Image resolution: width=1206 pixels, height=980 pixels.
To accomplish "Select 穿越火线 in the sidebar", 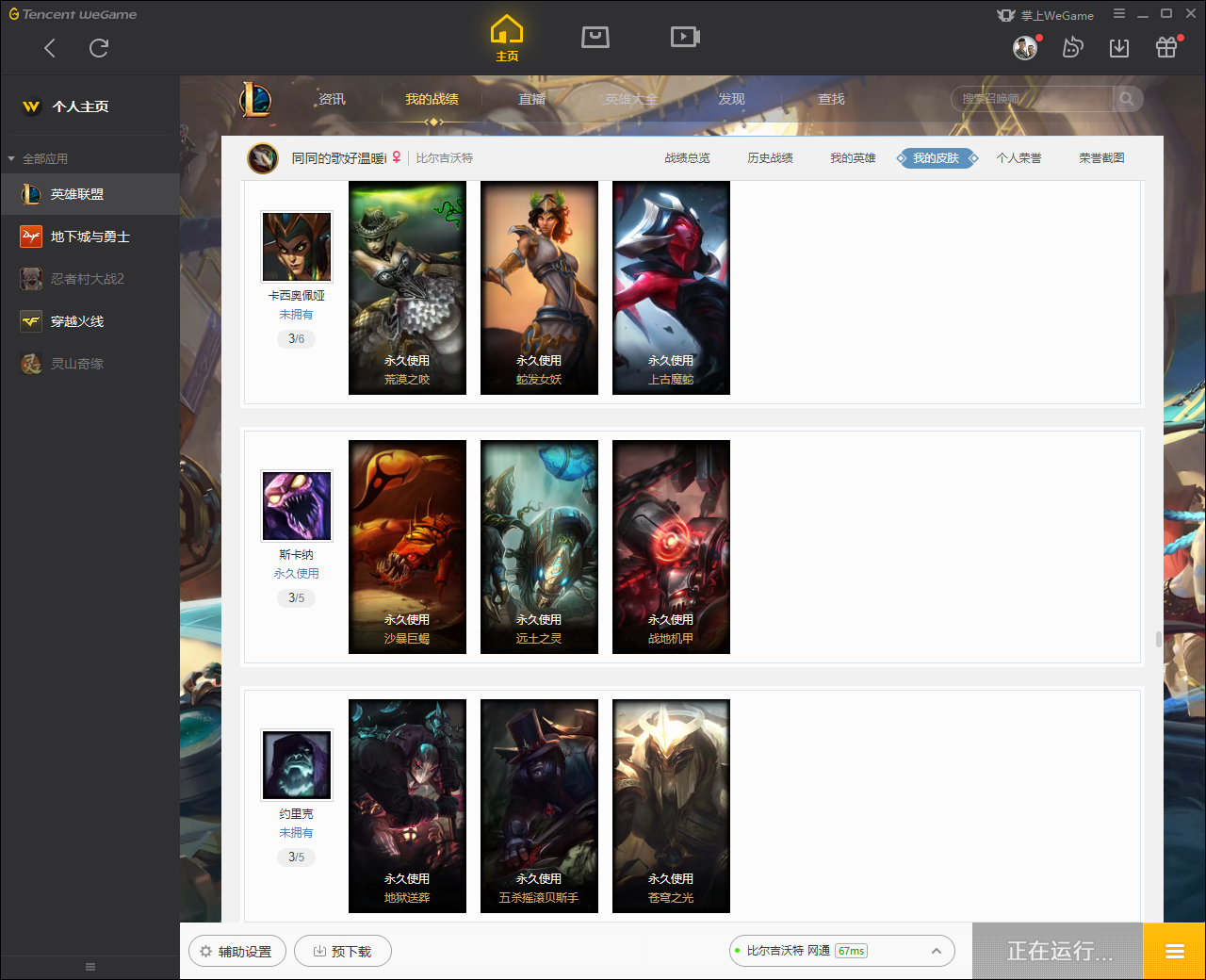I will click(x=90, y=321).
